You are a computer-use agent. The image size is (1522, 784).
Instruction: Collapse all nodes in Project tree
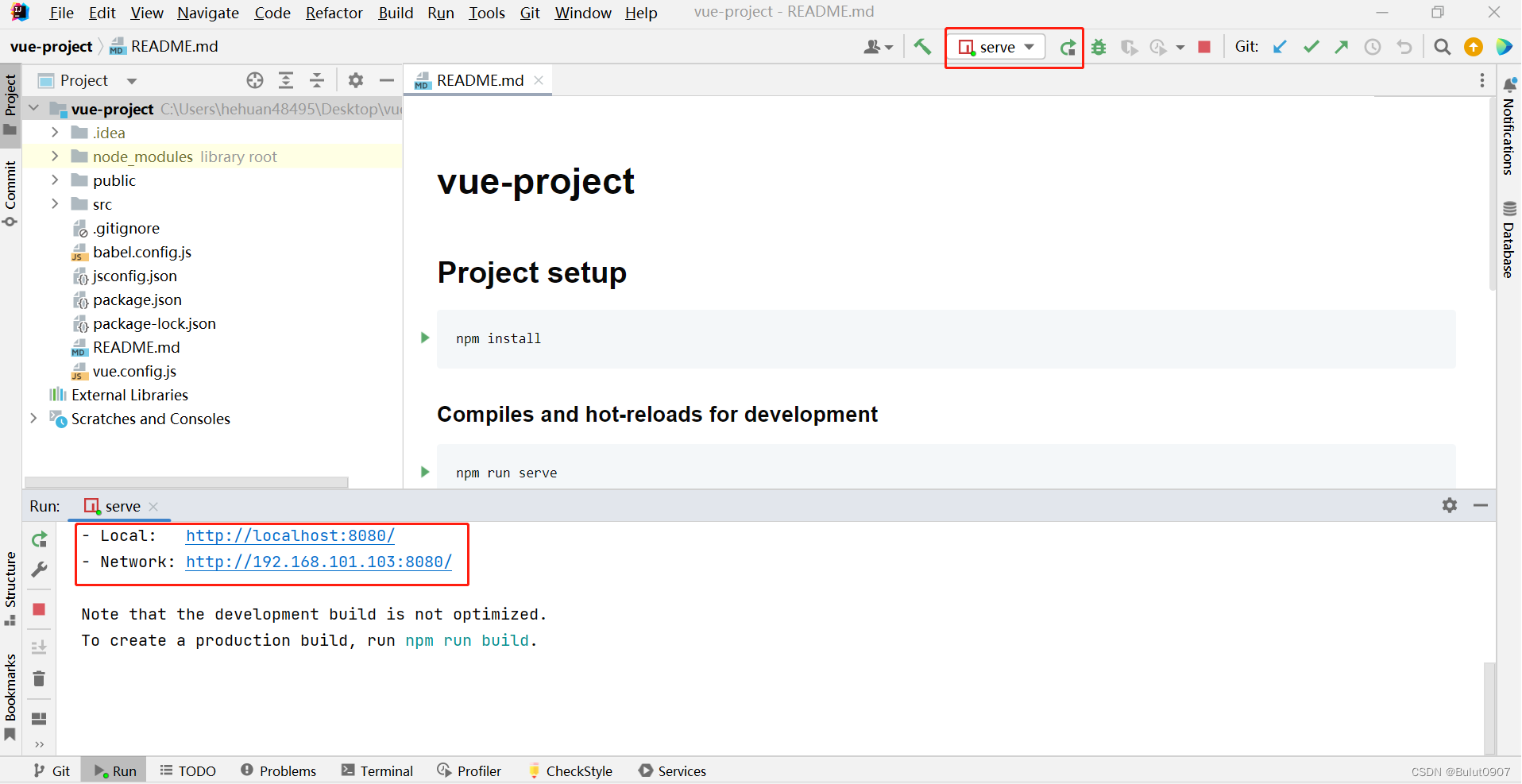[x=317, y=80]
